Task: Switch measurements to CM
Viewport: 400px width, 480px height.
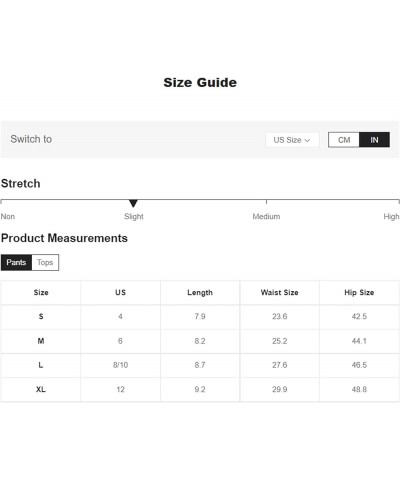Action: pyautogui.click(x=344, y=140)
